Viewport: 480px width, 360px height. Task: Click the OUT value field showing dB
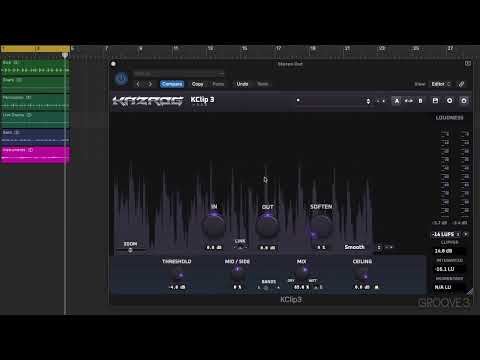coord(268,248)
